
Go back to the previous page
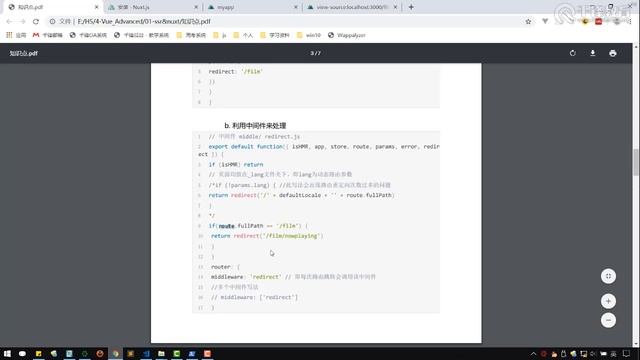tap(9, 21)
